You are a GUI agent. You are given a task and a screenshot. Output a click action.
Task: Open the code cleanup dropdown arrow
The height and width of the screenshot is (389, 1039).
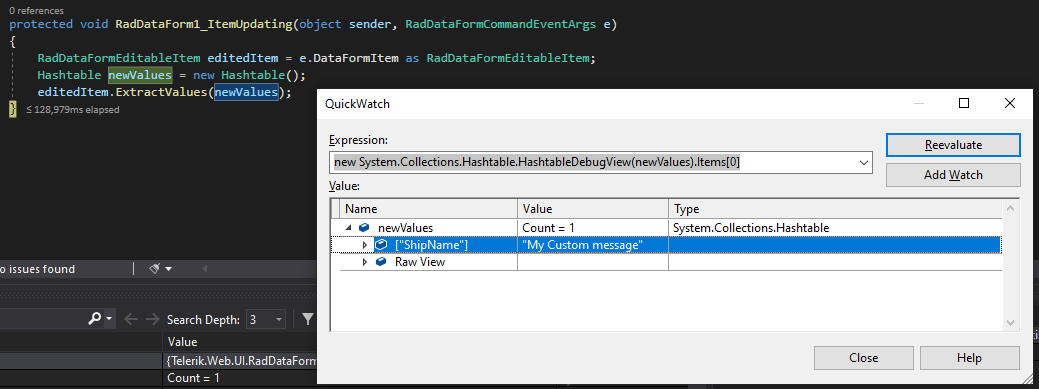click(168, 269)
